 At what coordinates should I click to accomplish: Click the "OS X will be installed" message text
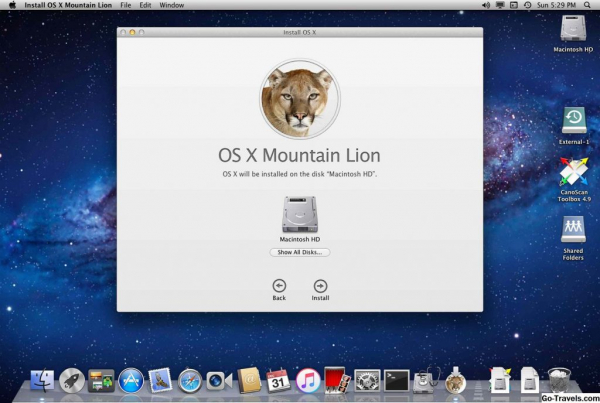[300, 174]
